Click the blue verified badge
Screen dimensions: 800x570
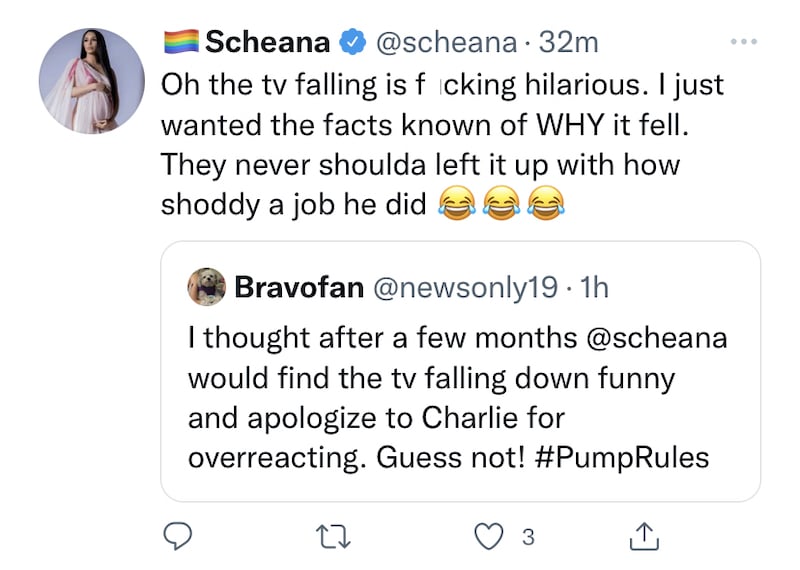coord(351,44)
